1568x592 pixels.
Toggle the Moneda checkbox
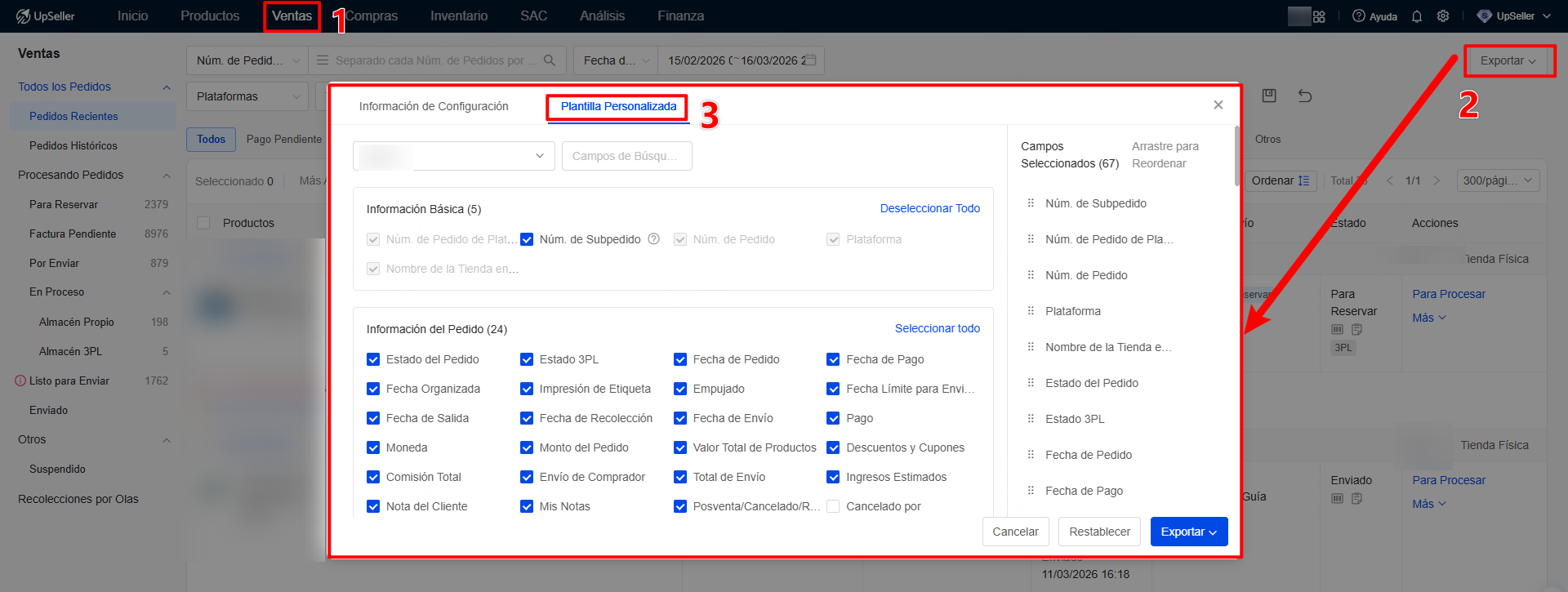[x=373, y=447]
